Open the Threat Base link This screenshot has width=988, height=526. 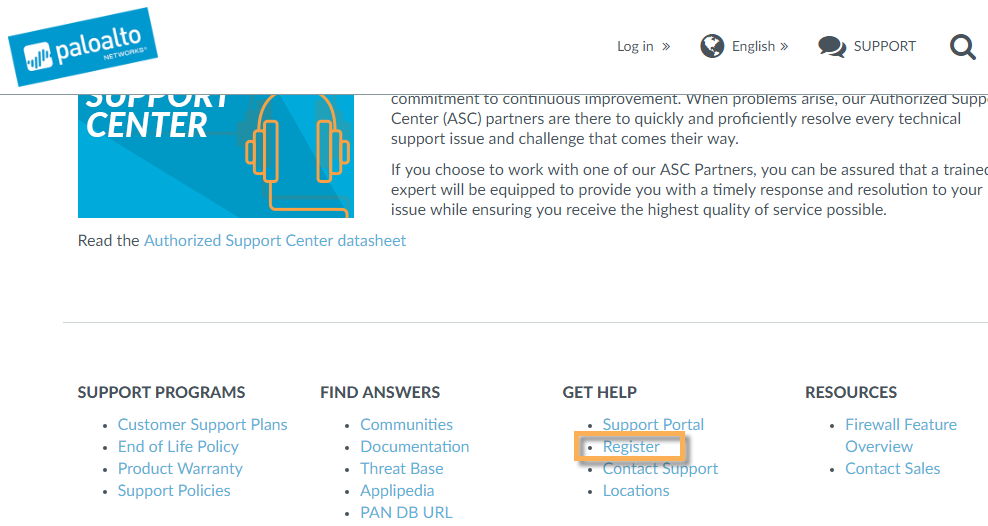point(401,469)
